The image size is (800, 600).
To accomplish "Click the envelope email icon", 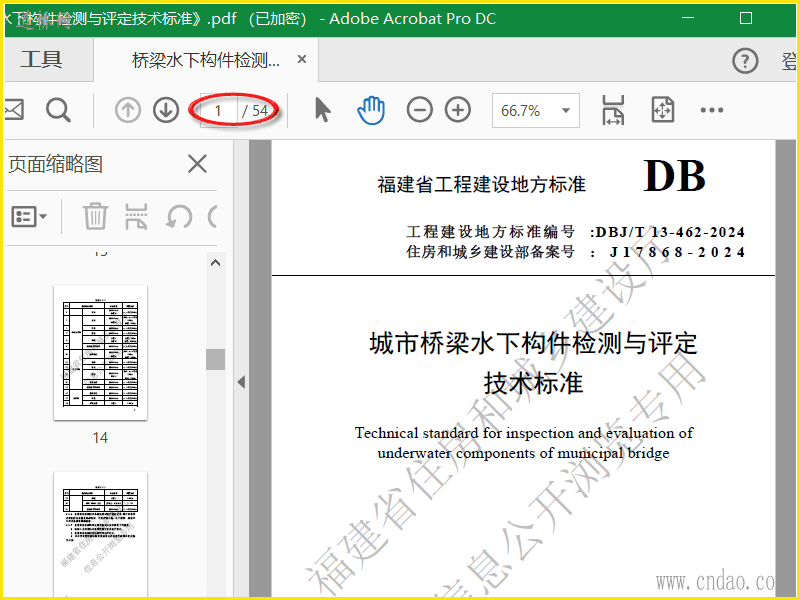I will point(14,110).
